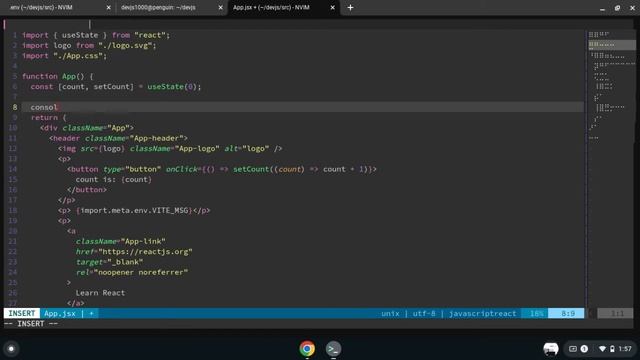This screenshot has height=360, width=640.
Task: Open a new terminal tab with plus
Action: pos(350,7)
